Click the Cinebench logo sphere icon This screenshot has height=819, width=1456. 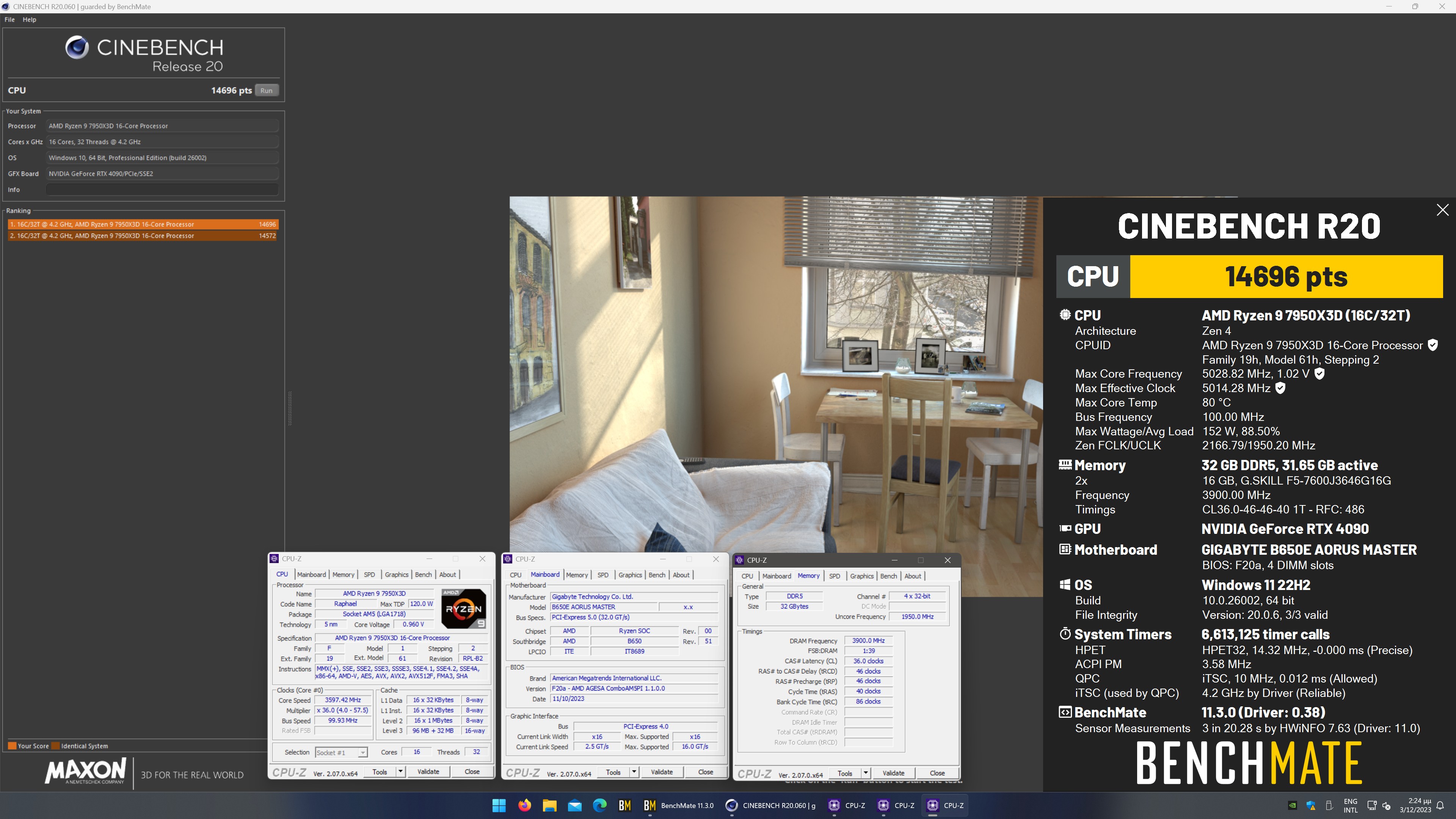pos(77,47)
